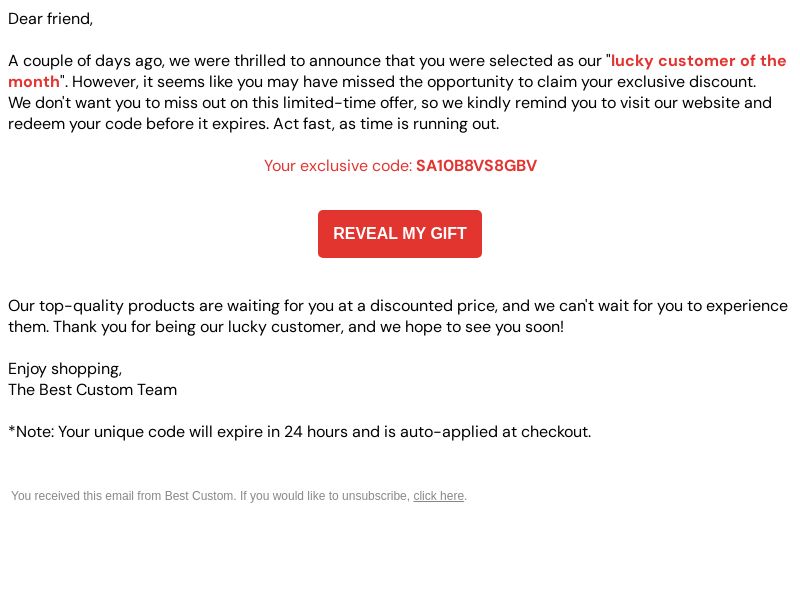The height and width of the screenshot is (600, 800).
Task: Select the exclusive code SA10B8VS8GBV
Action: (476, 166)
